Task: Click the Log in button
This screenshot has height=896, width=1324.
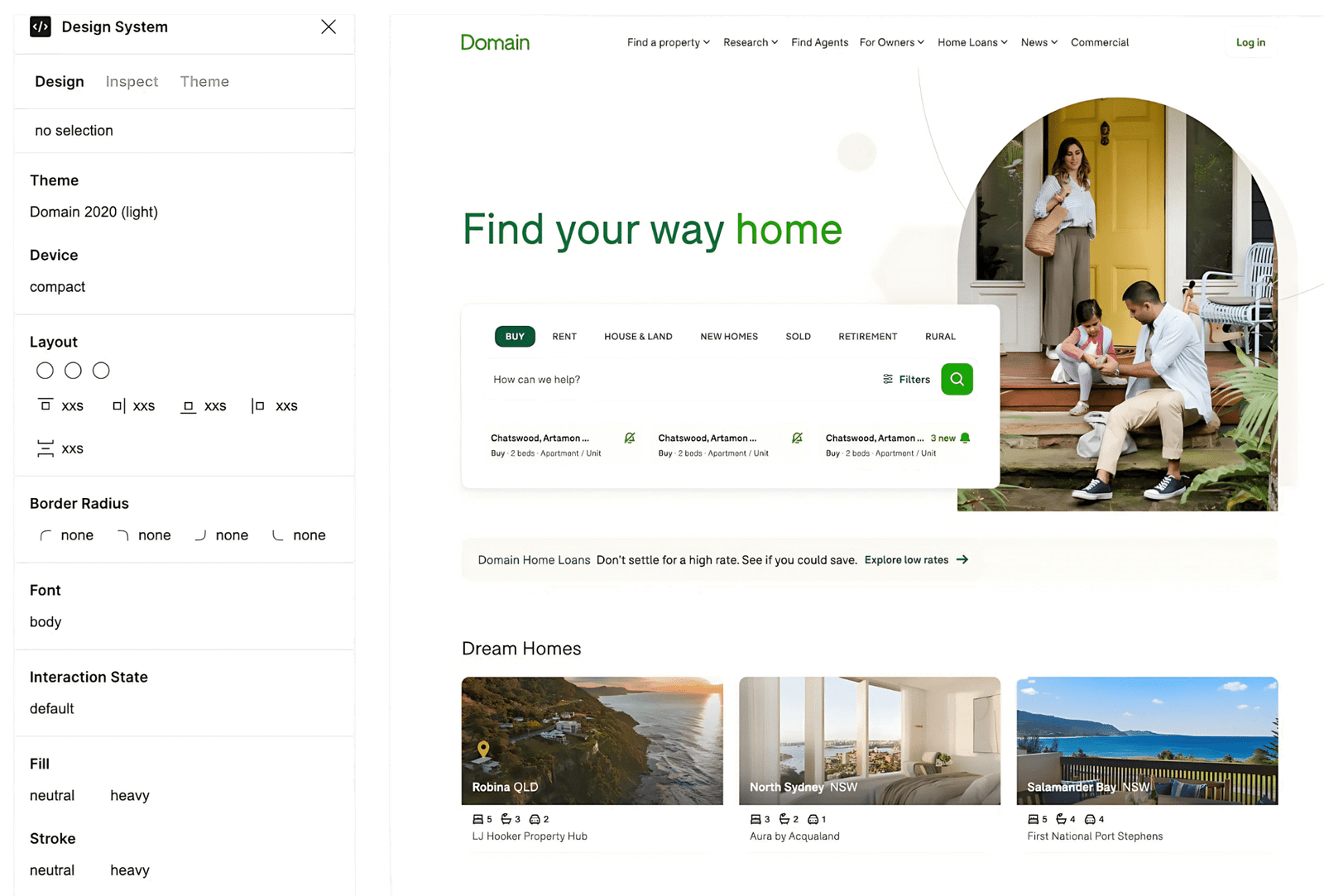Action: [1250, 42]
